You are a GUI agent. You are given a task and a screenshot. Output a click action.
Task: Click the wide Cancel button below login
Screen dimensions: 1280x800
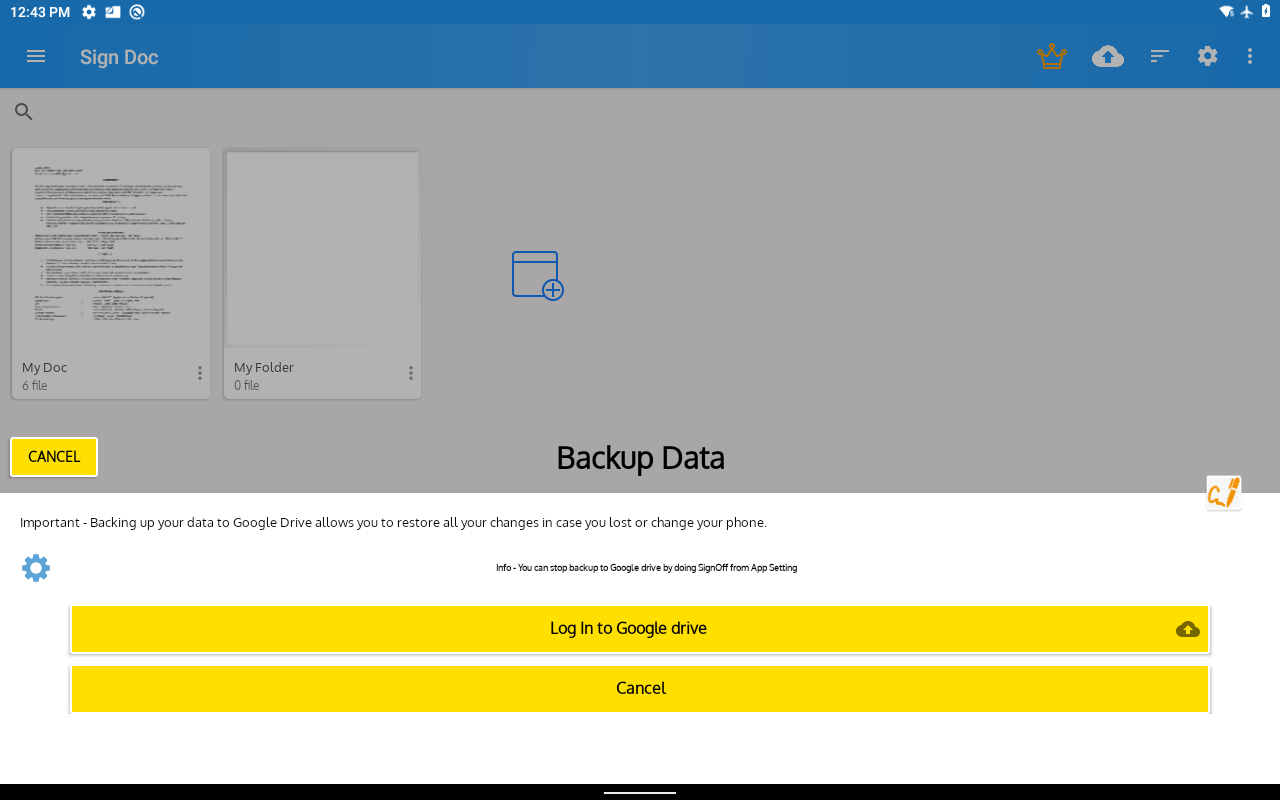point(640,689)
